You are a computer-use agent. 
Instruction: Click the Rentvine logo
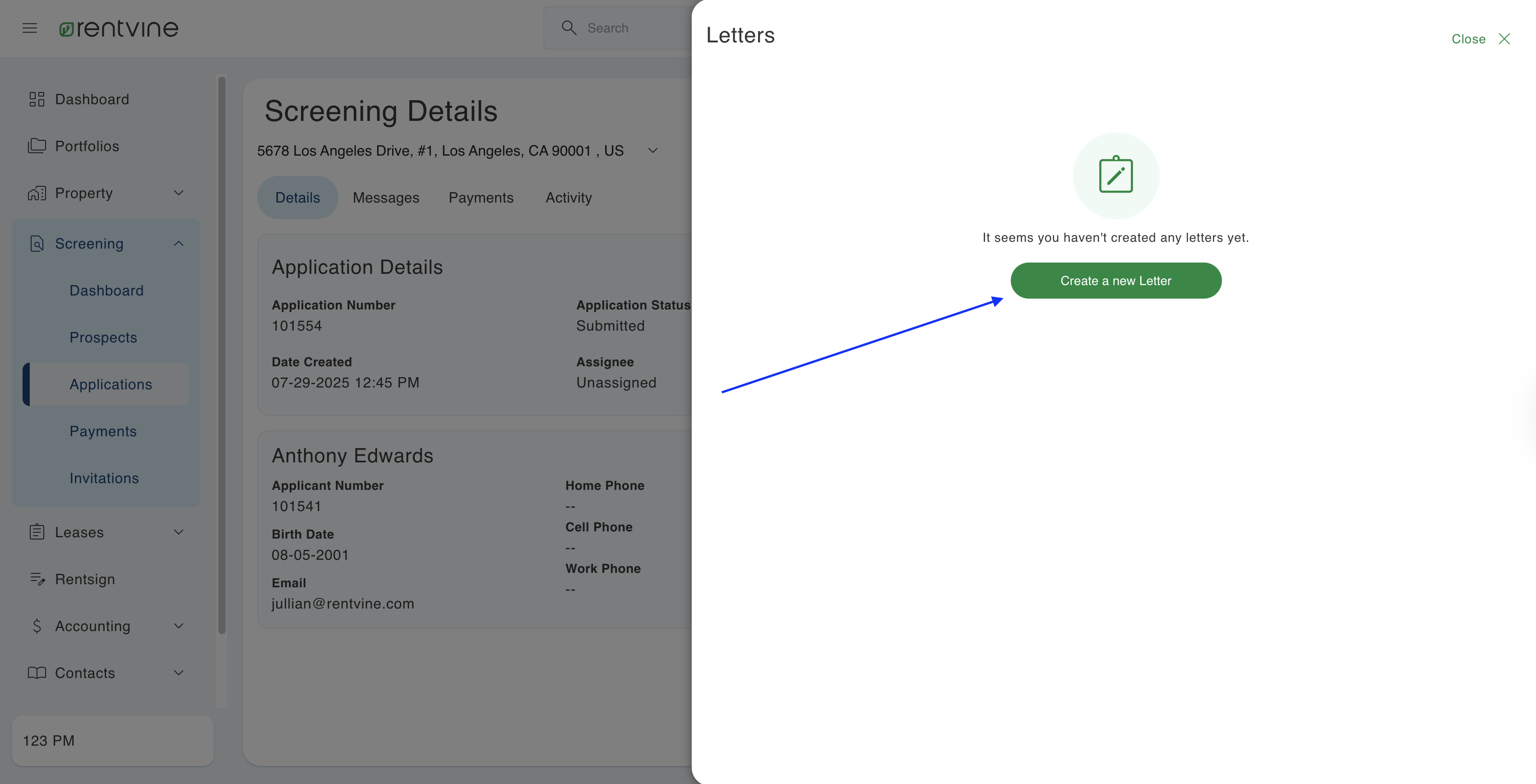click(119, 28)
